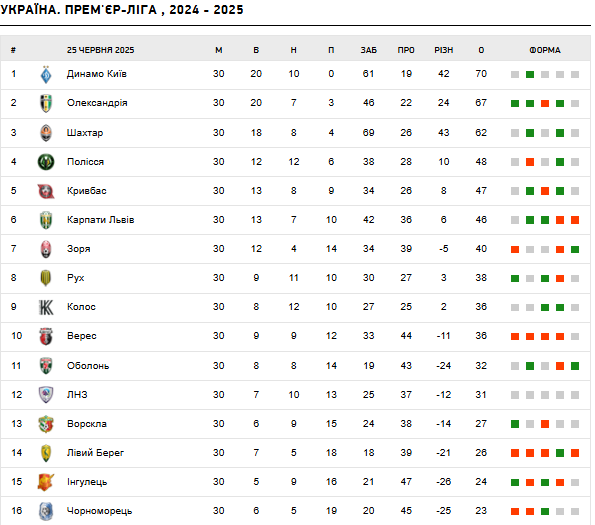Screen dimensions: 595x525
Task: Click the Inhulets orange club crest
Action: [x=46, y=482]
